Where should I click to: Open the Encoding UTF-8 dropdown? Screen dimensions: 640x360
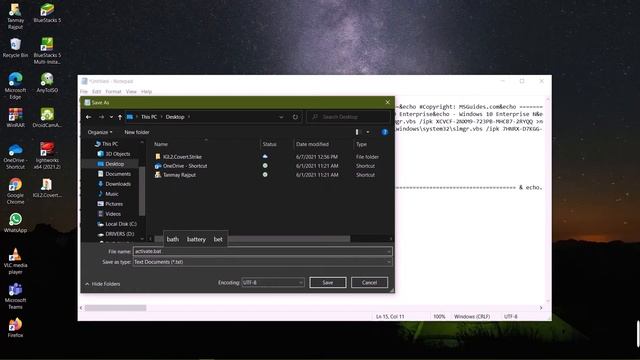(301, 282)
